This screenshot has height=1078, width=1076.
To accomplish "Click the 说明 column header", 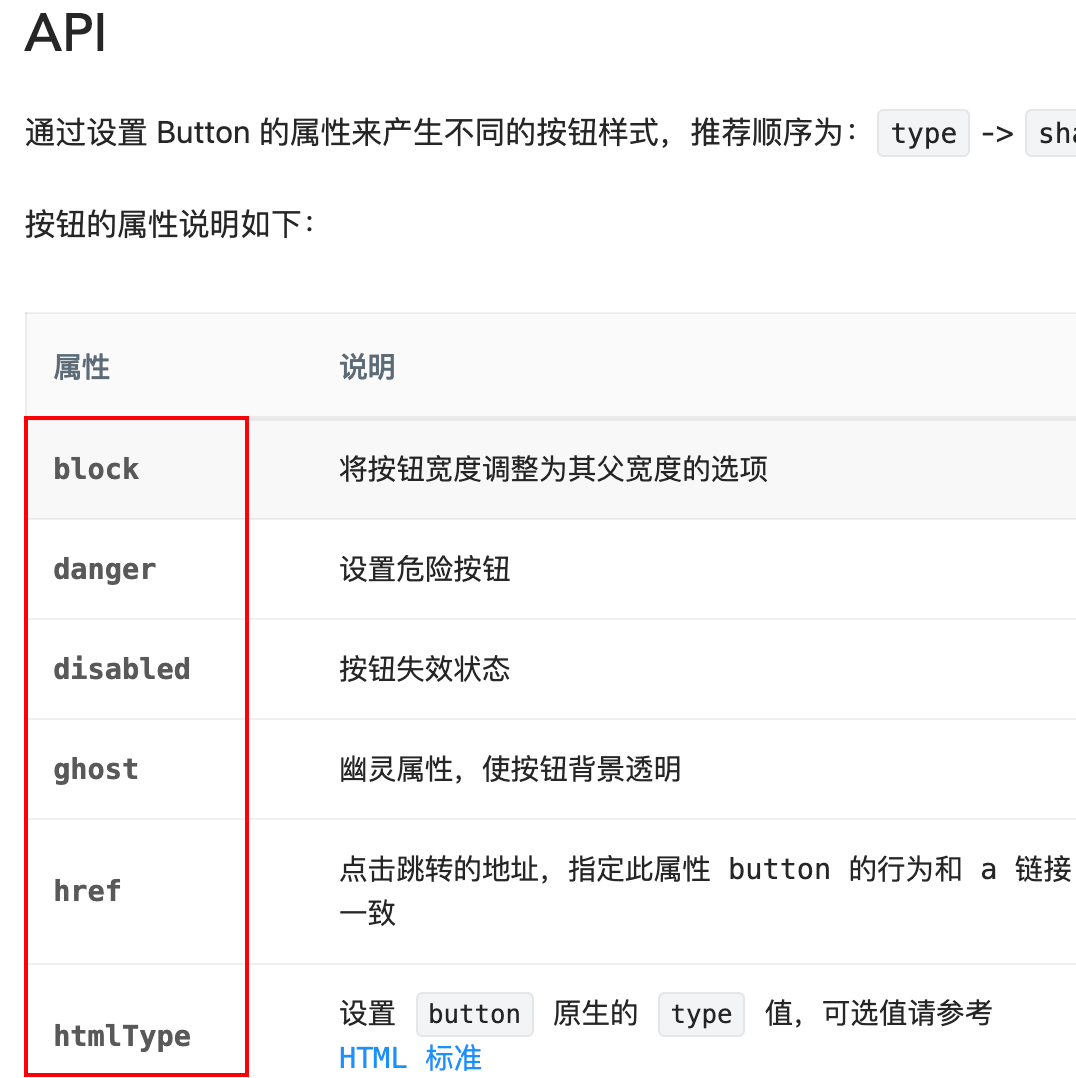I will pyautogui.click(x=368, y=366).
